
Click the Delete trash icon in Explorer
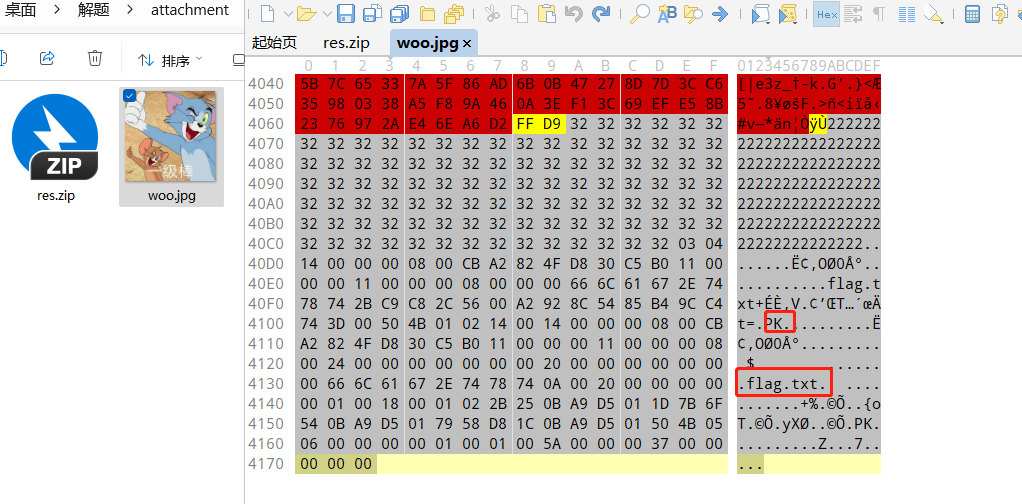pos(95,59)
